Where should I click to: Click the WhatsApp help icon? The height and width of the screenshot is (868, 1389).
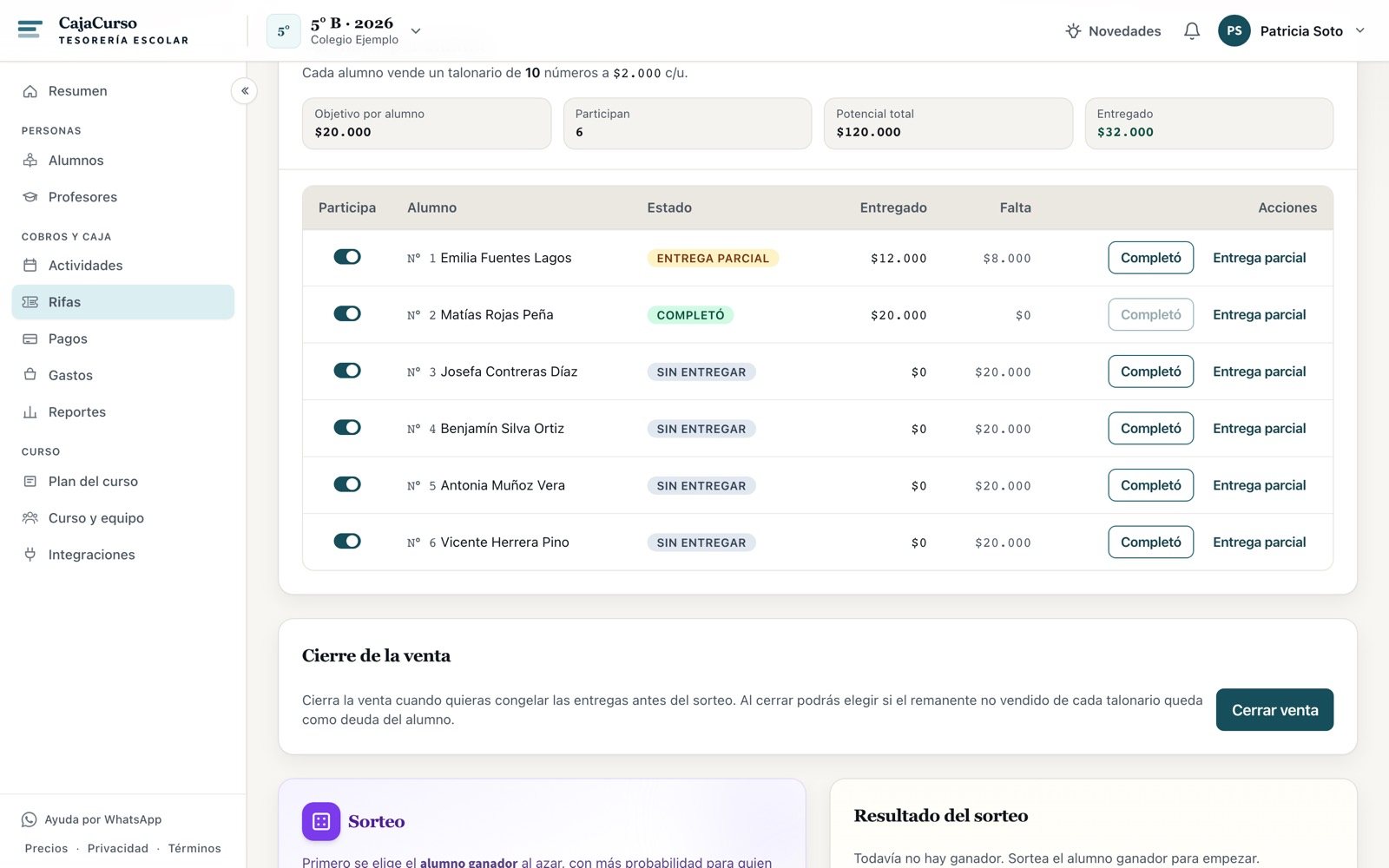(x=29, y=819)
